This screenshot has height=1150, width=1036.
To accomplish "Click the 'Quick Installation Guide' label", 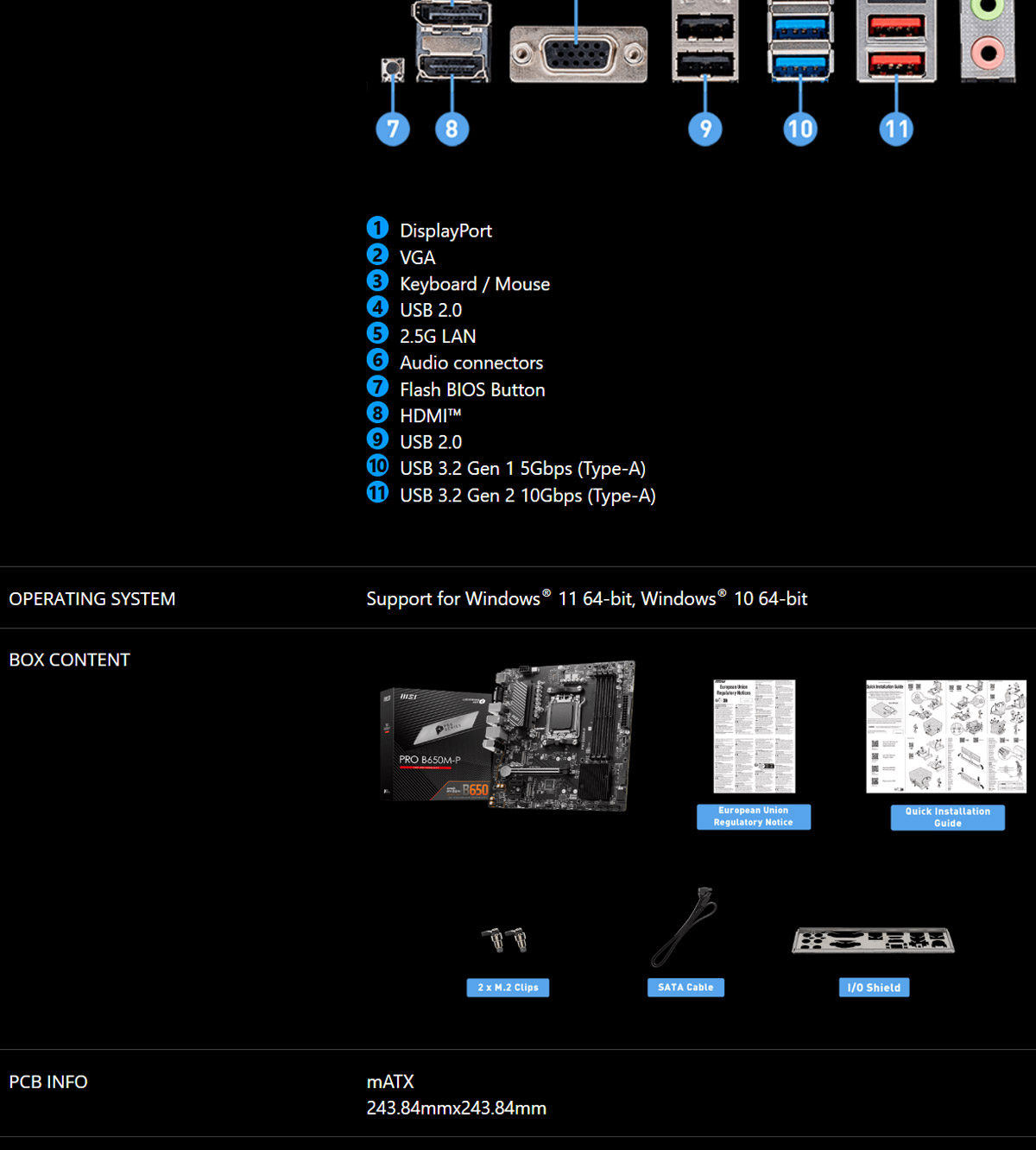I will [948, 818].
